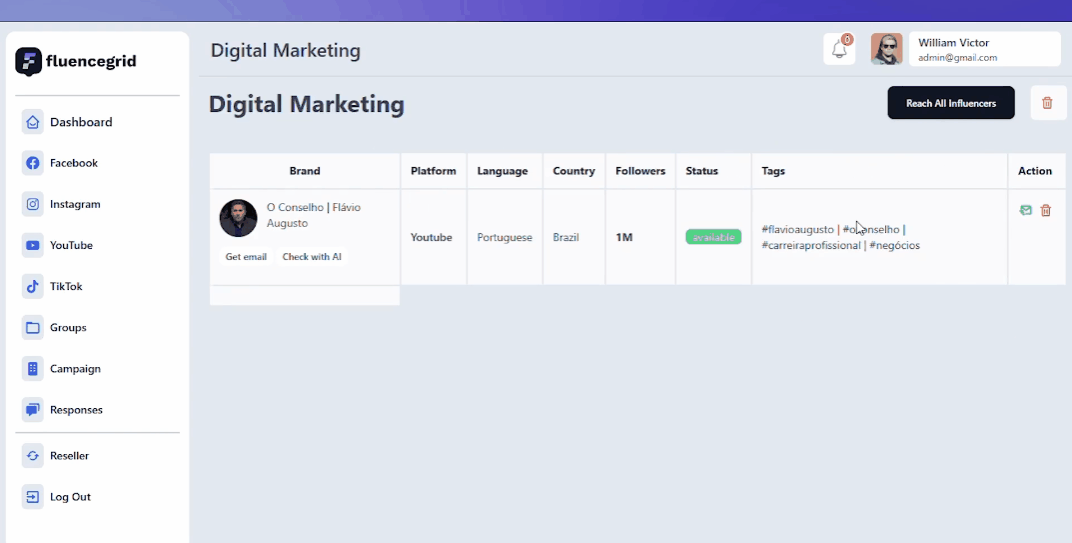Open the Dashboard home icon

[32, 122]
